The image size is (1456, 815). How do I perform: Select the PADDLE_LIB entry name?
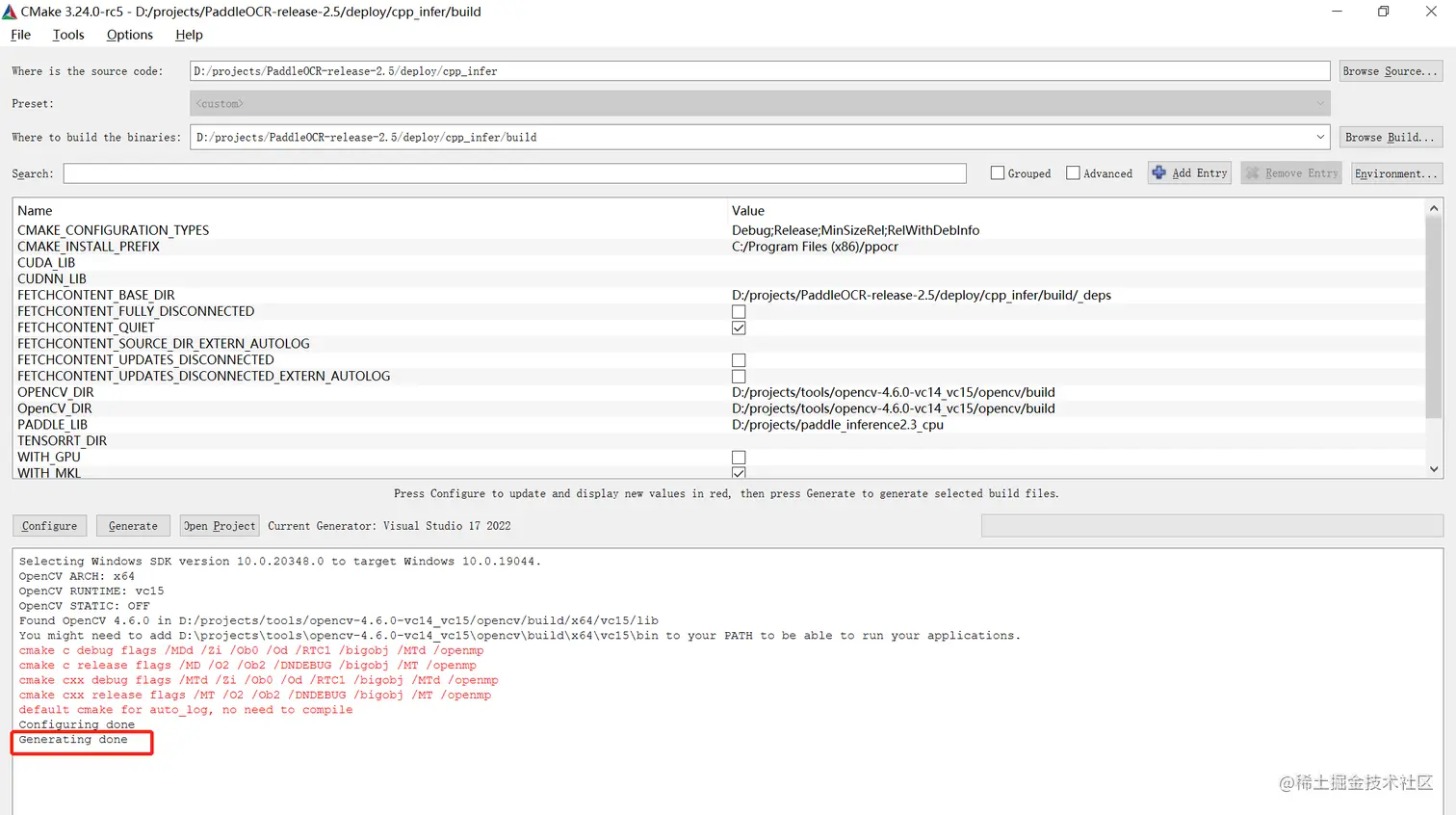click(x=53, y=425)
